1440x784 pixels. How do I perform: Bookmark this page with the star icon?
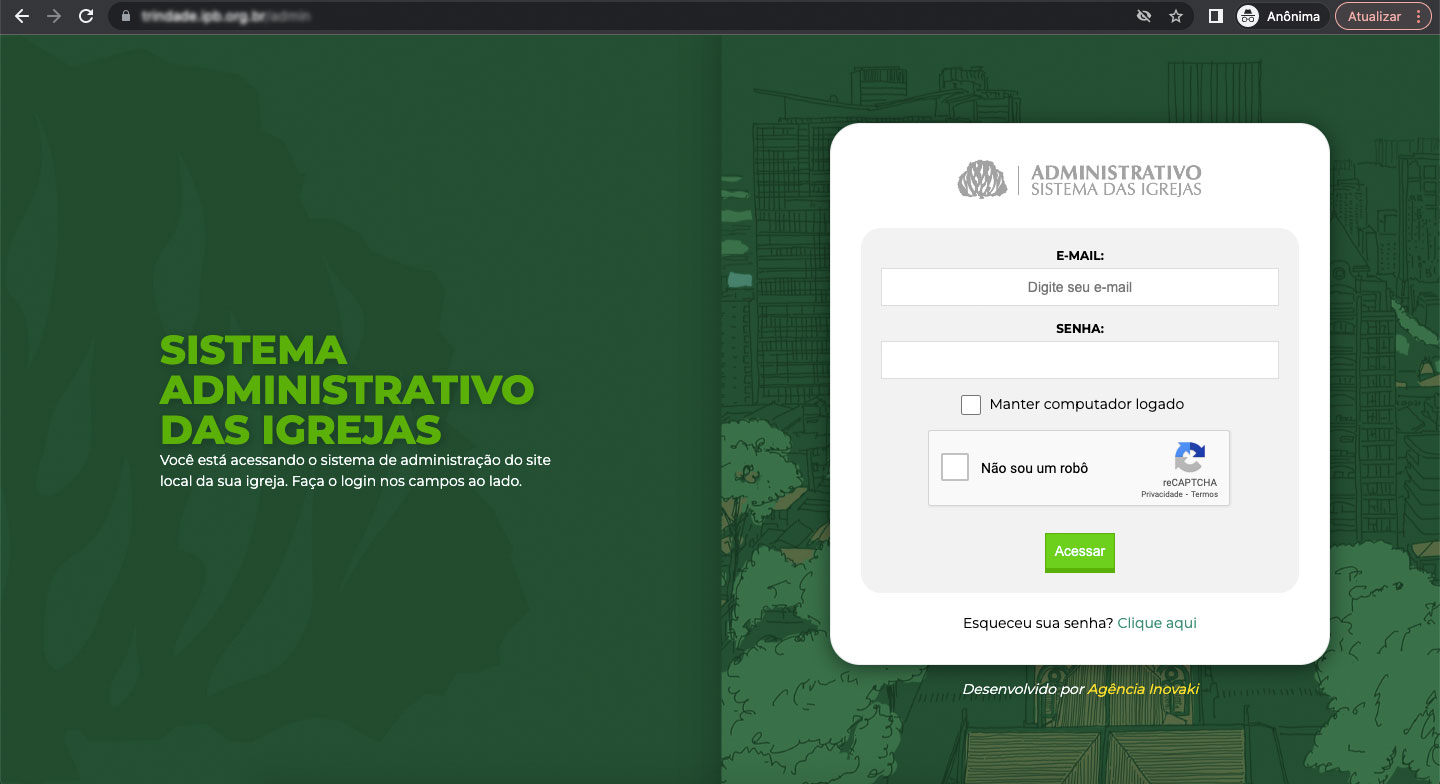tap(1176, 16)
